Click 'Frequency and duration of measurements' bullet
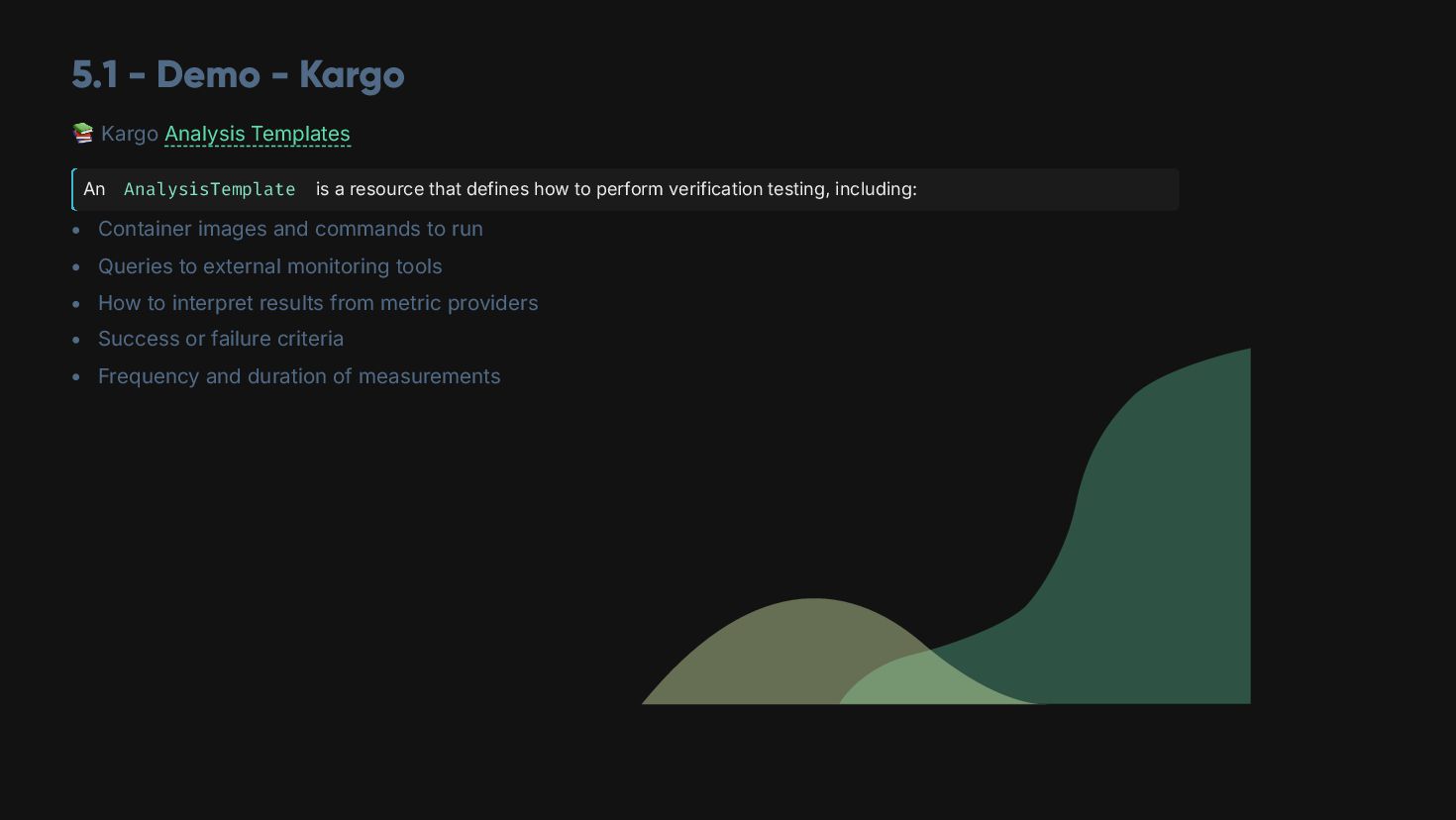 pos(299,376)
